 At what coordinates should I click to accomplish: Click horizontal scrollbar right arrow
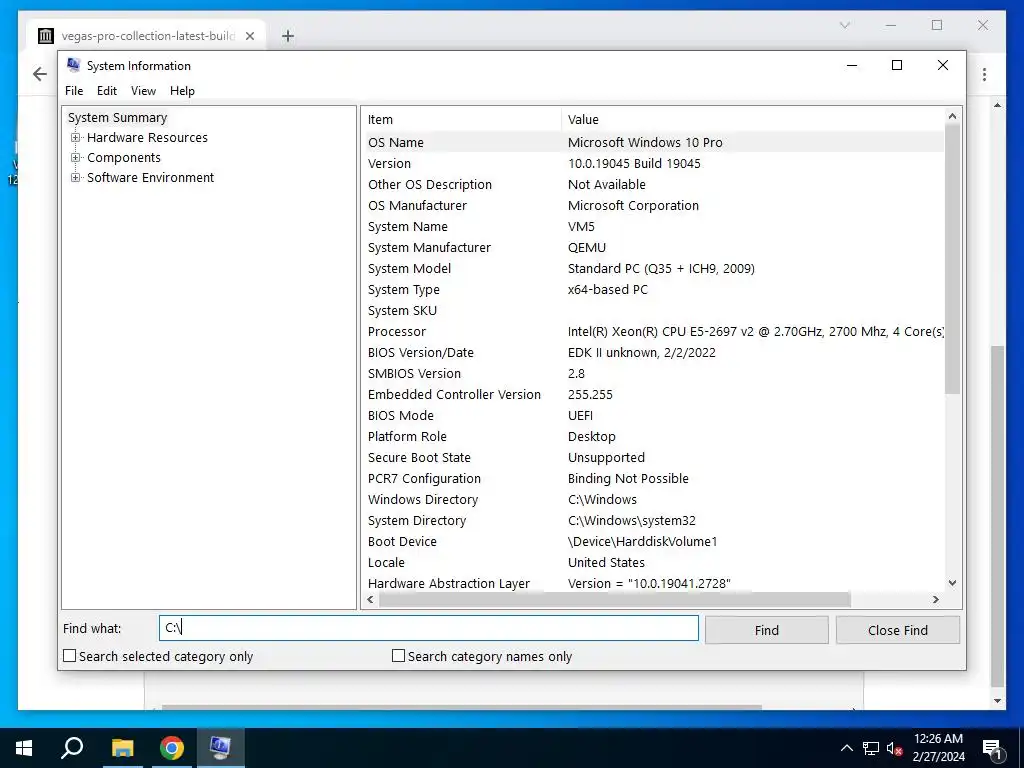point(936,600)
